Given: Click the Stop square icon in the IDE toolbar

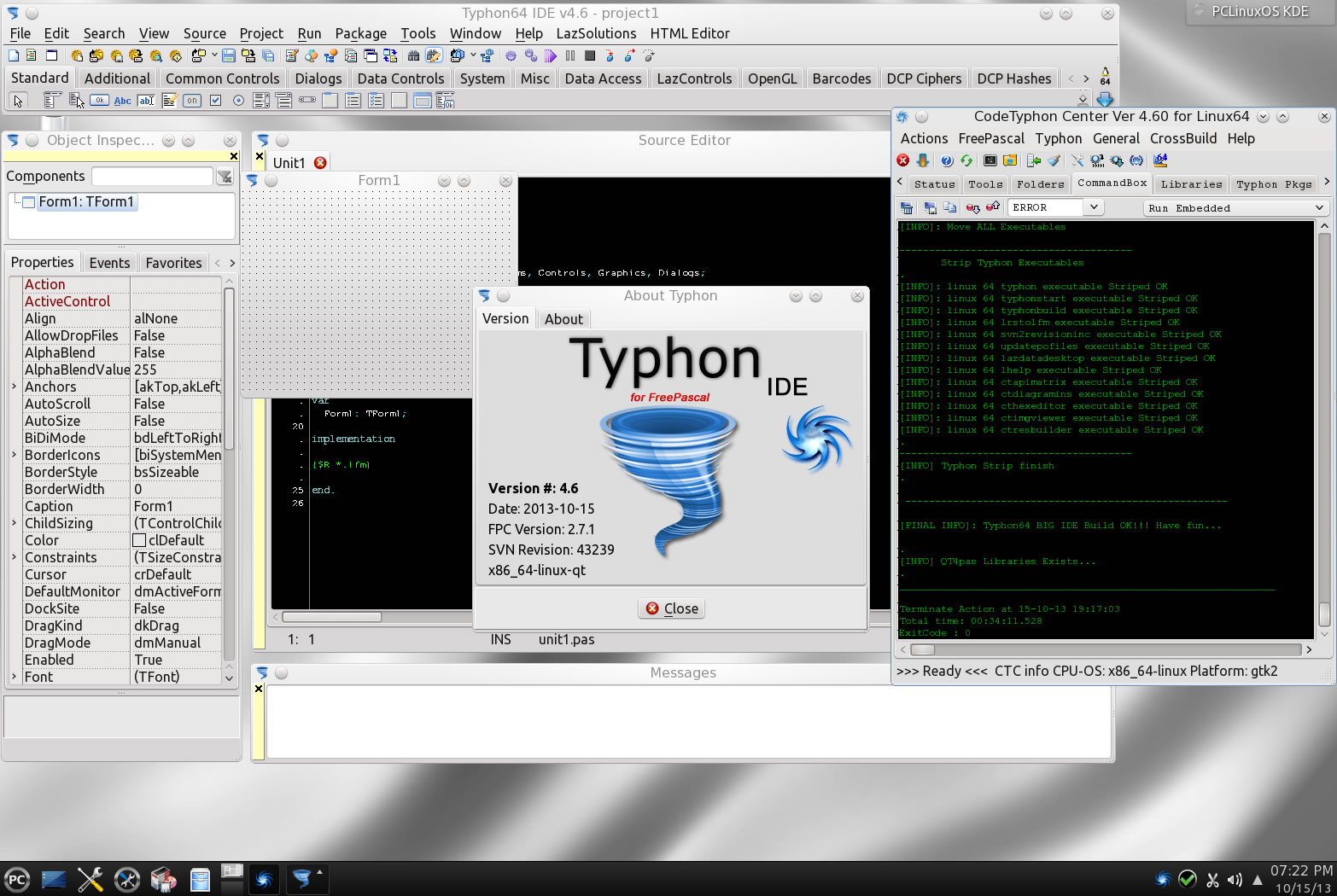Looking at the screenshot, I should click(x=589, y=55).
